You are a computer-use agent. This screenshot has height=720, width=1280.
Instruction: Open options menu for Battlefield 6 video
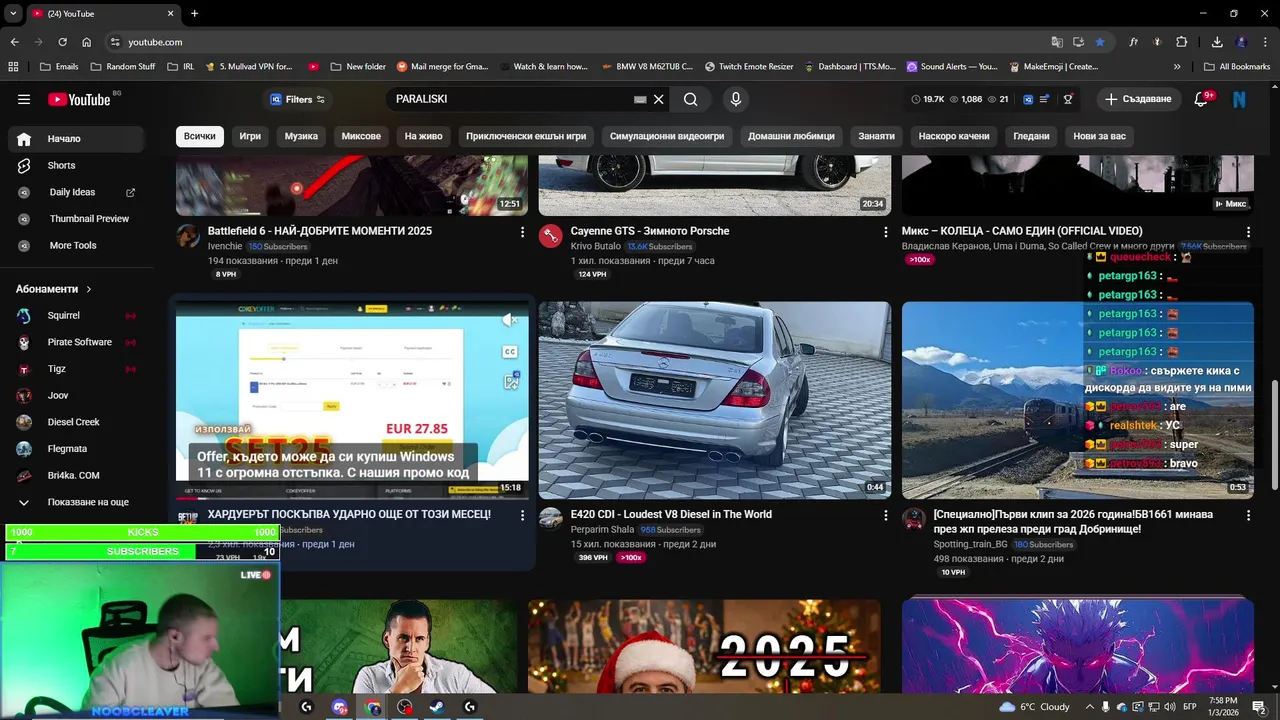522,232
